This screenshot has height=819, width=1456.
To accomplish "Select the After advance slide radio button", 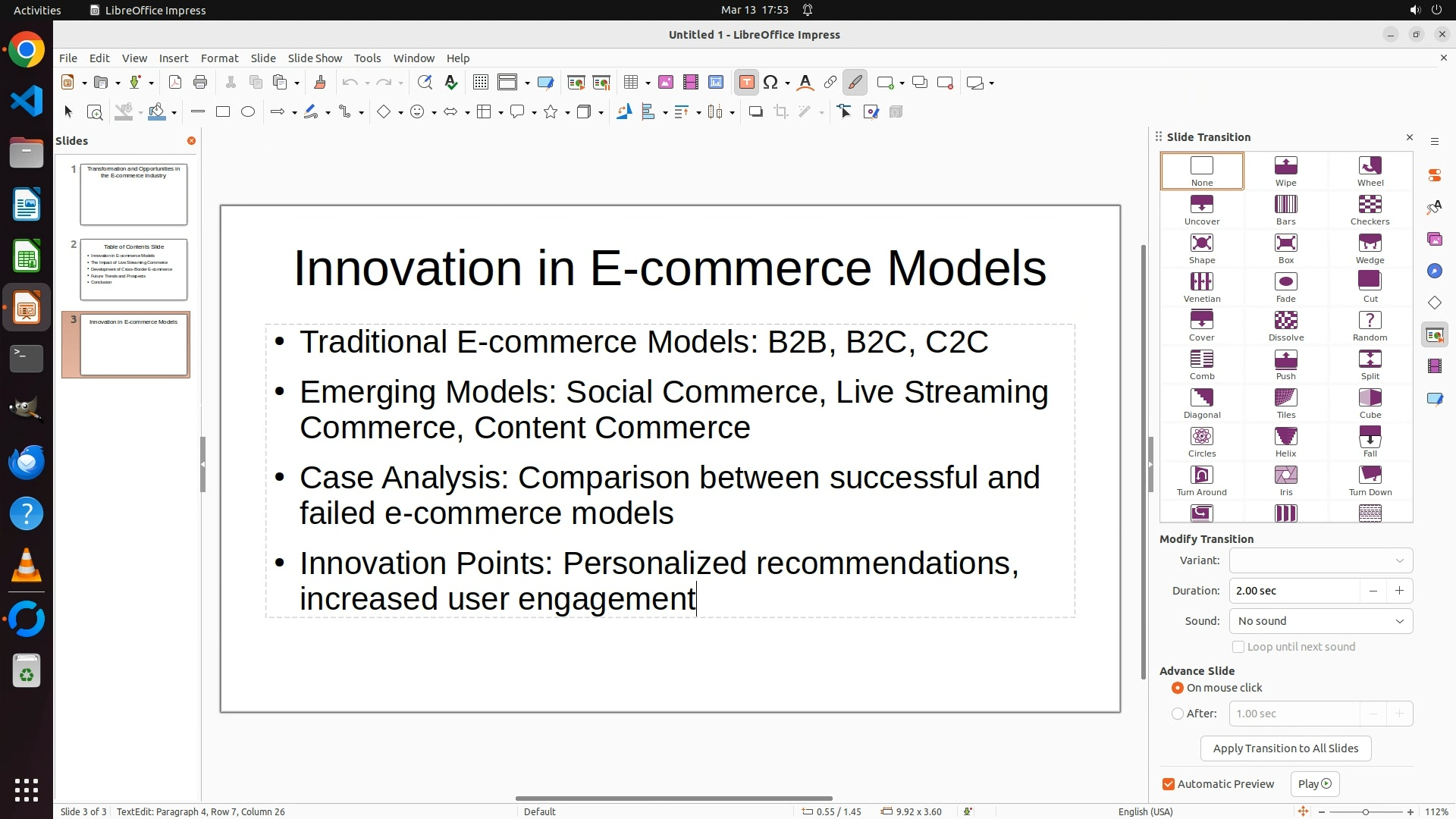I will click(1178, 714).
